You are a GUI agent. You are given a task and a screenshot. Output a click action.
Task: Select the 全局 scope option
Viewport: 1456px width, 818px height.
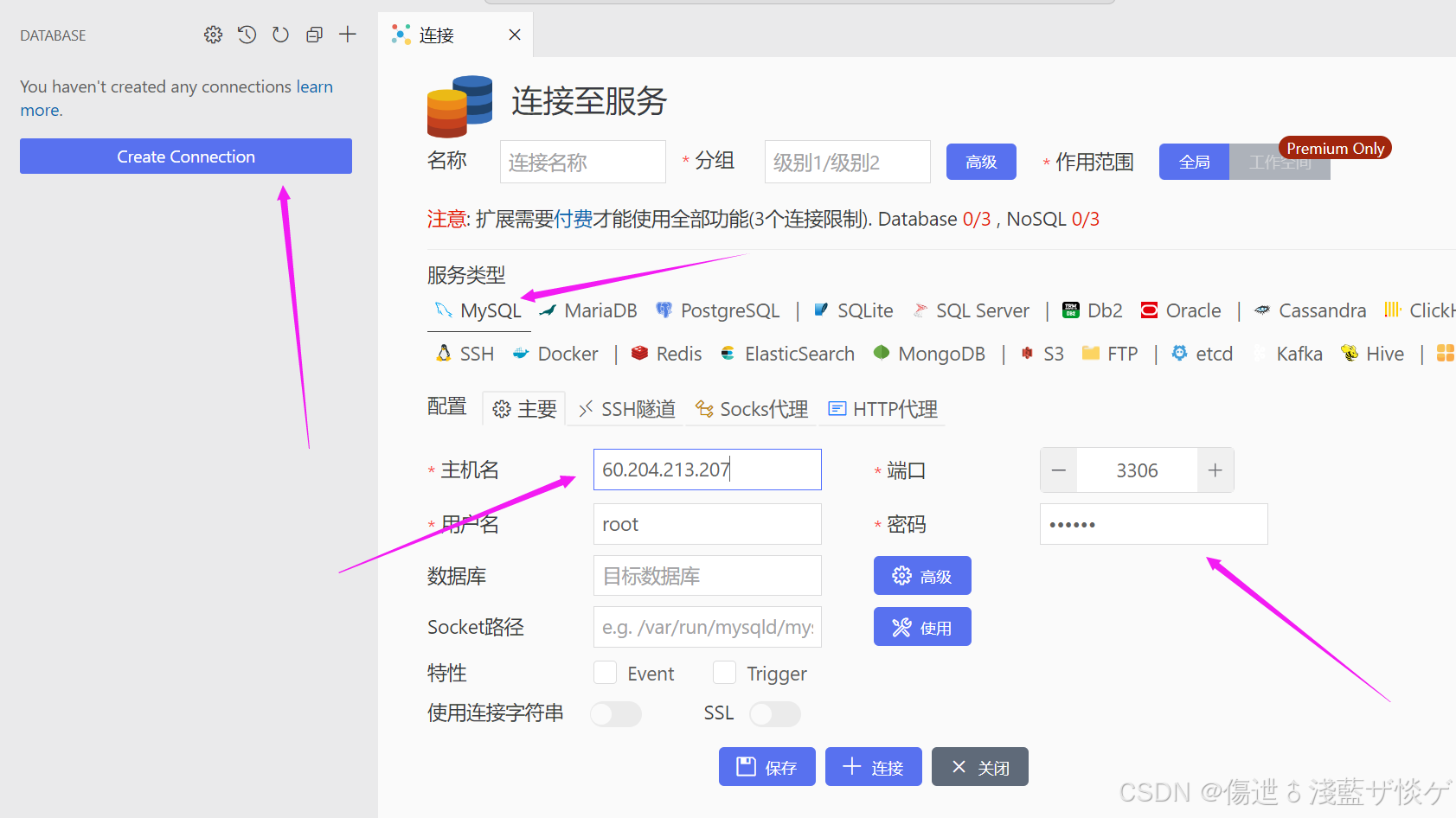point(1194,162)
